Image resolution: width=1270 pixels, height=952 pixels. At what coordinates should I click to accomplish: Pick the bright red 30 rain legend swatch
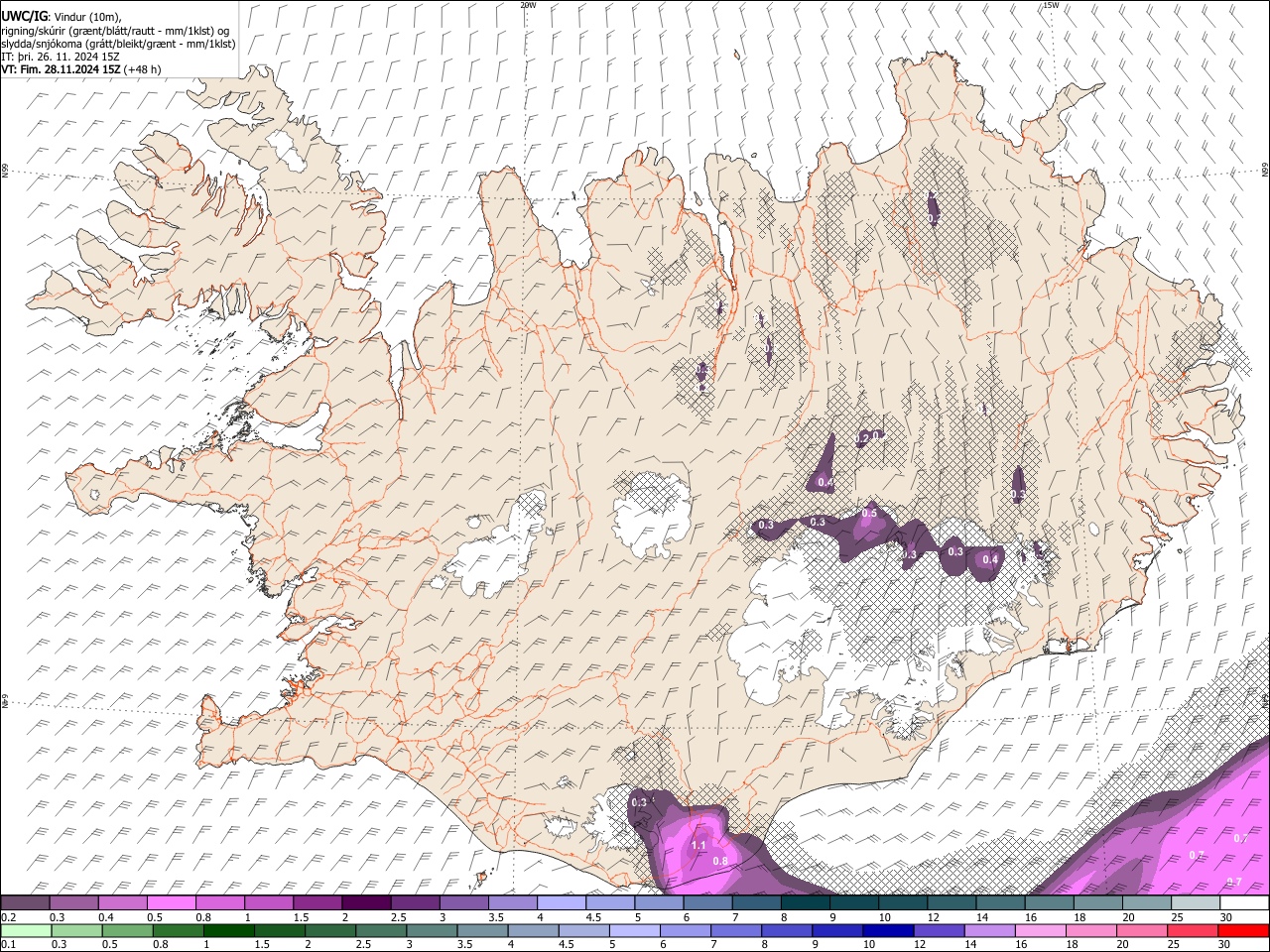pos(1243,931)
